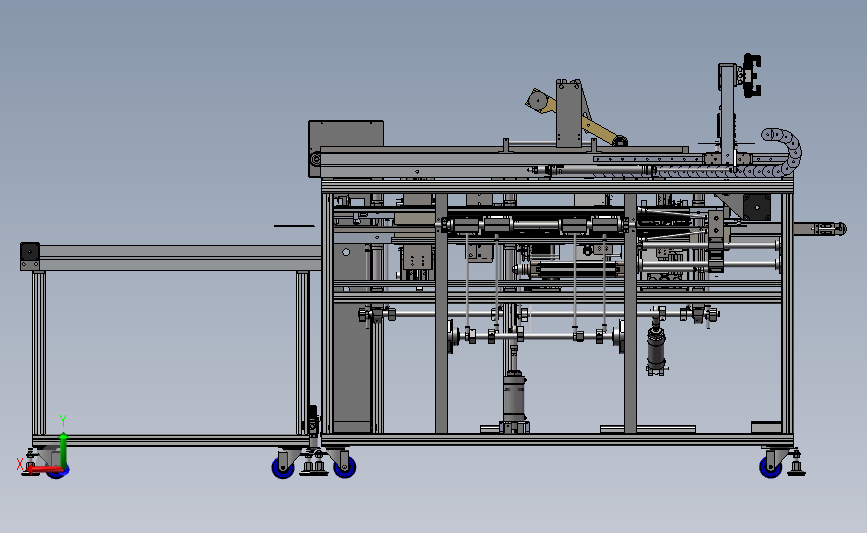
Task: Select the bottom horizontal rail of the main frame
Action: pos(557,440)
